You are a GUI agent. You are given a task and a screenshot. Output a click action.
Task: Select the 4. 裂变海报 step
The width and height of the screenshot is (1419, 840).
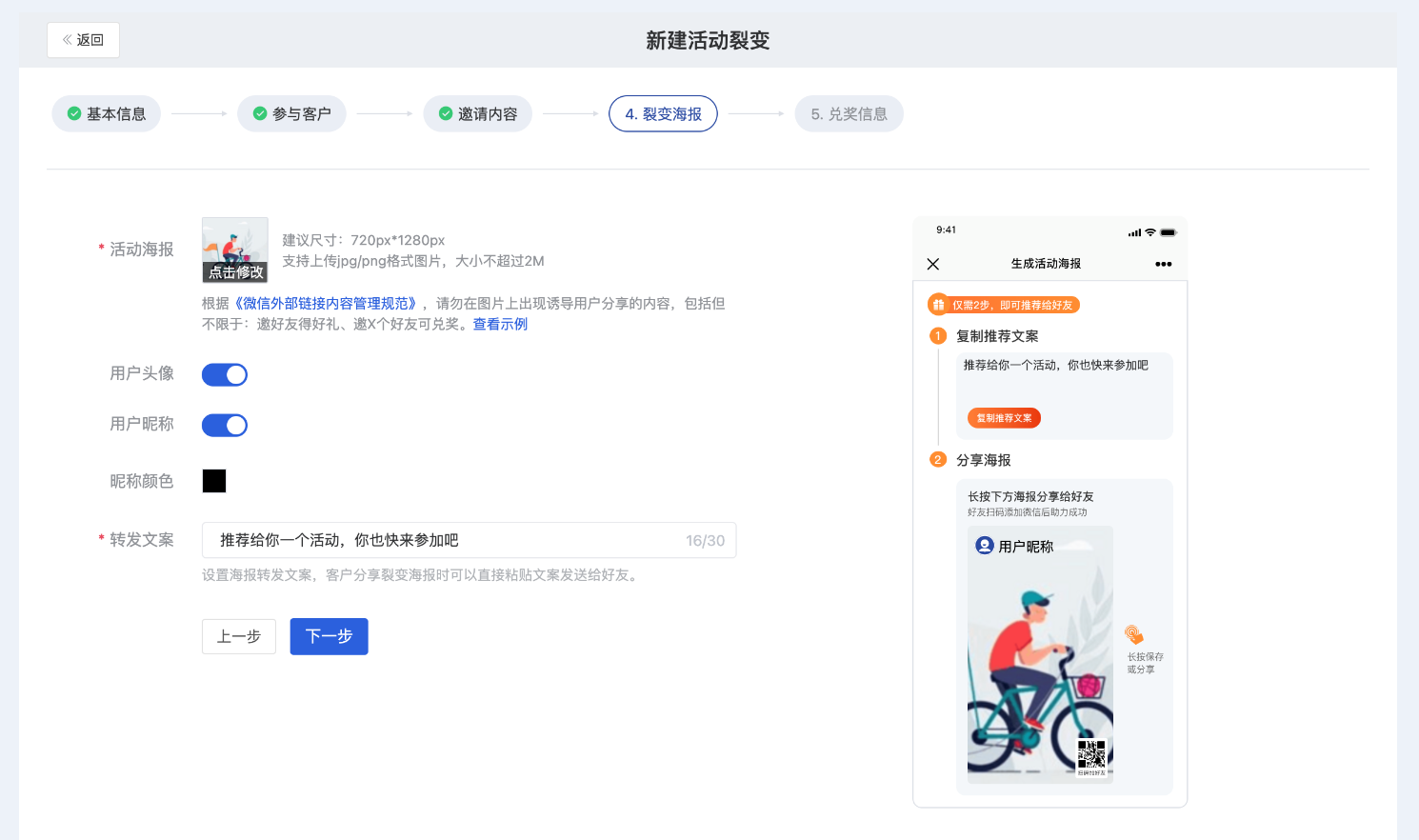pos(663,113)
